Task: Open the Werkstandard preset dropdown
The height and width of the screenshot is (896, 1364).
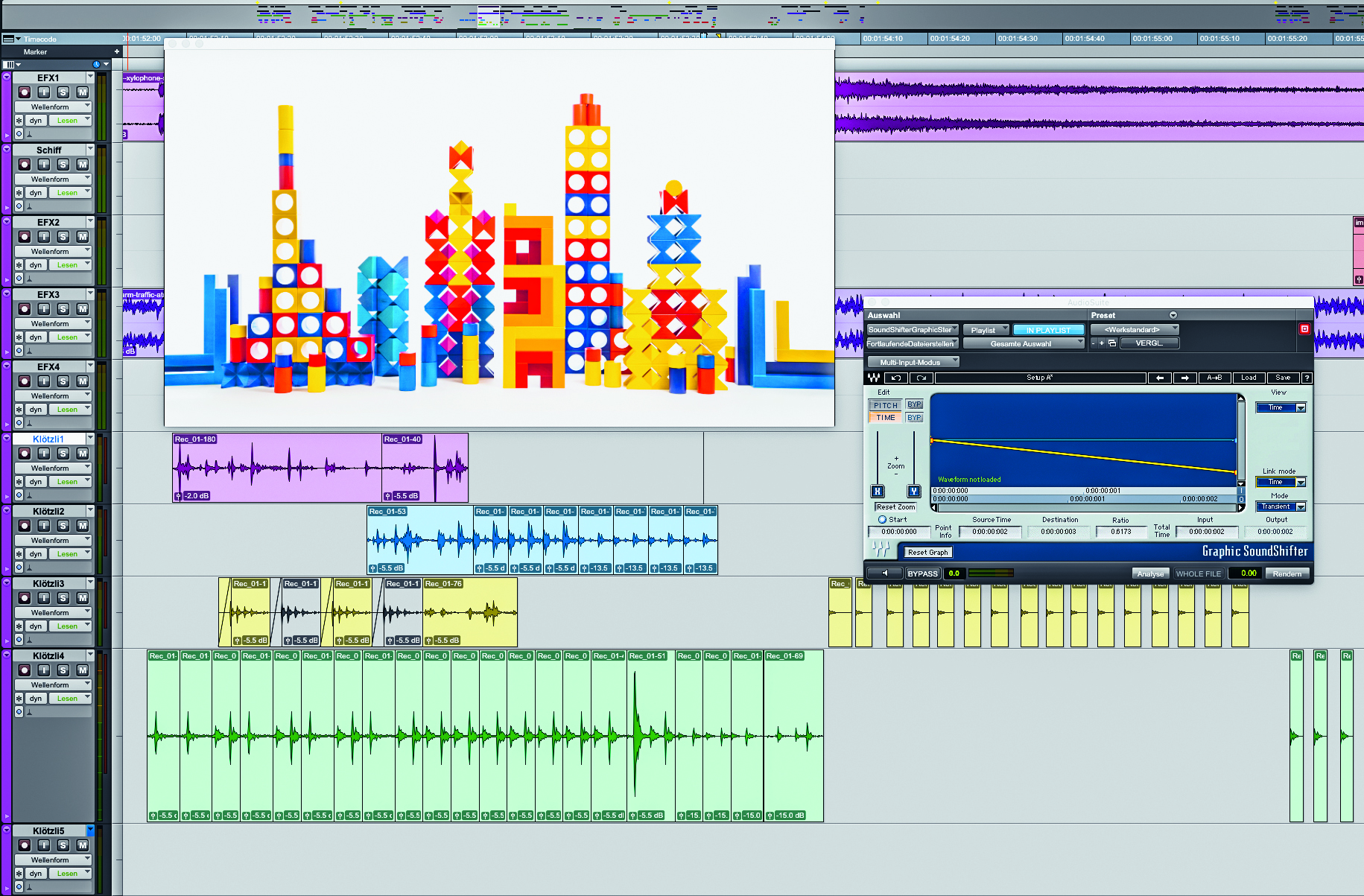Action: pyautogui.click(x=1135, y=329)
